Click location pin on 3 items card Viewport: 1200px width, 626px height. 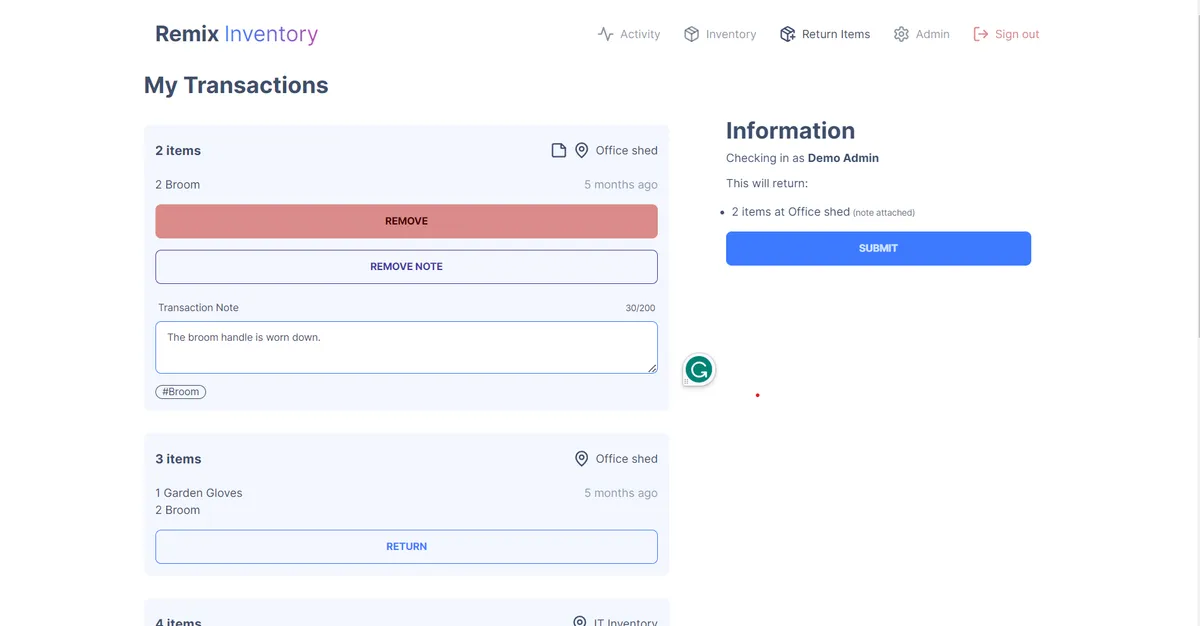point(581,459)
